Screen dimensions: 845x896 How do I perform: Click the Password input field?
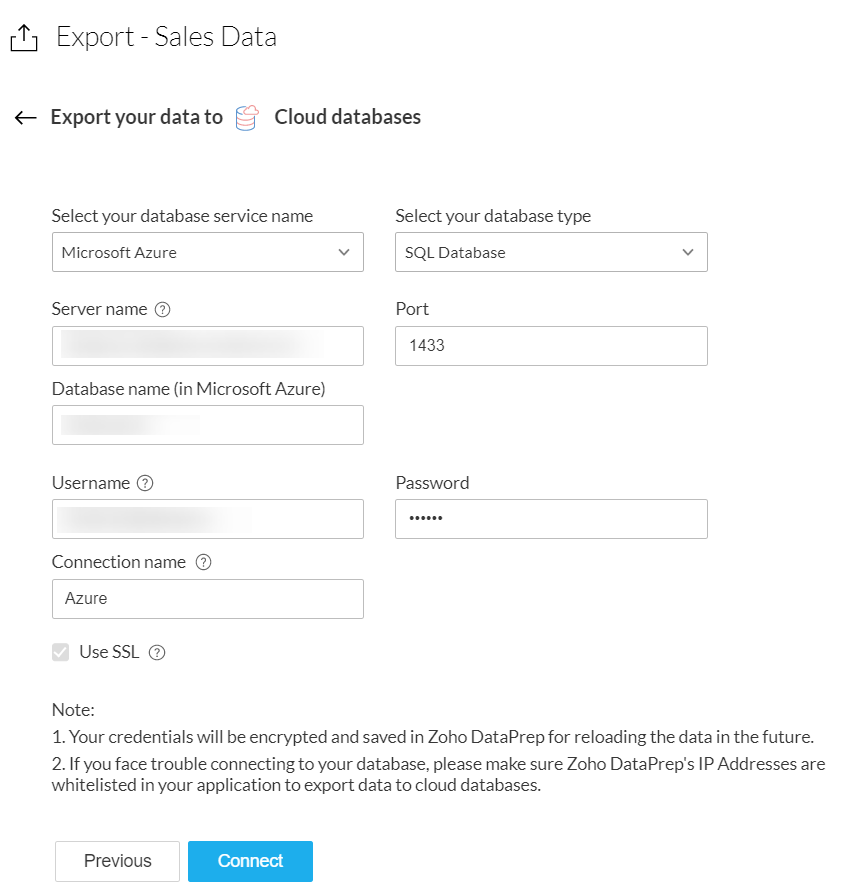(551, 520)
